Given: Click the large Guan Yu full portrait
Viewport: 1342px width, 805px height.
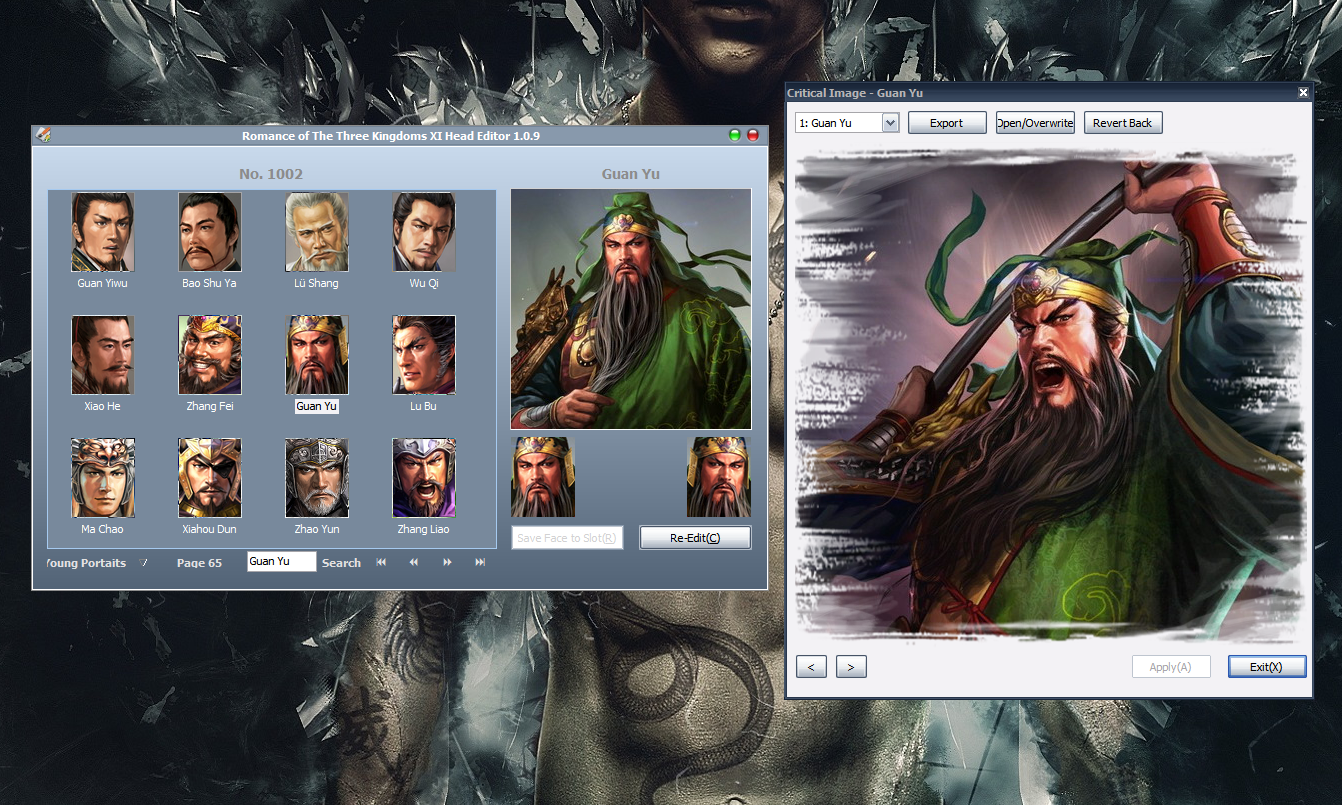Looking at the screenshot, I should tap(631, 309).
